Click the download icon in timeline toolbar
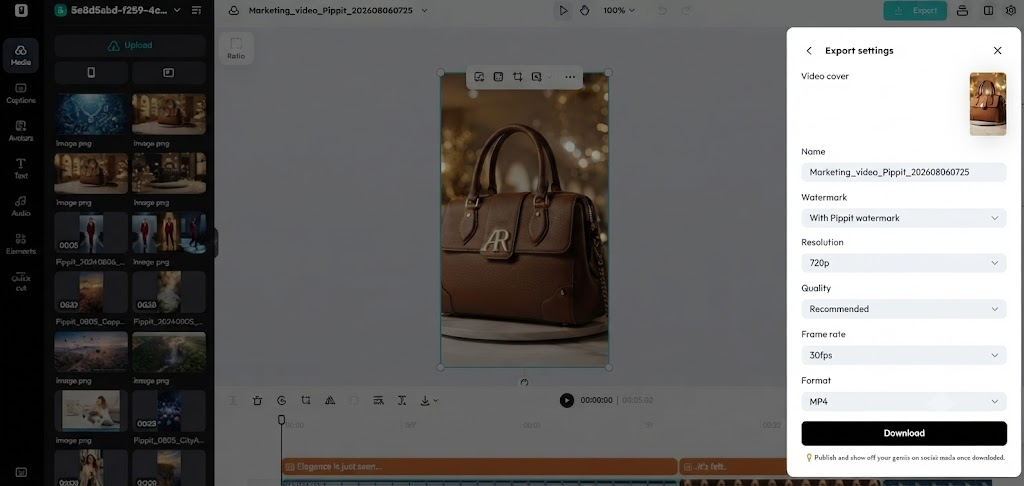The height and width of the screenshot is (486, 1024). [x=424, y=400]
